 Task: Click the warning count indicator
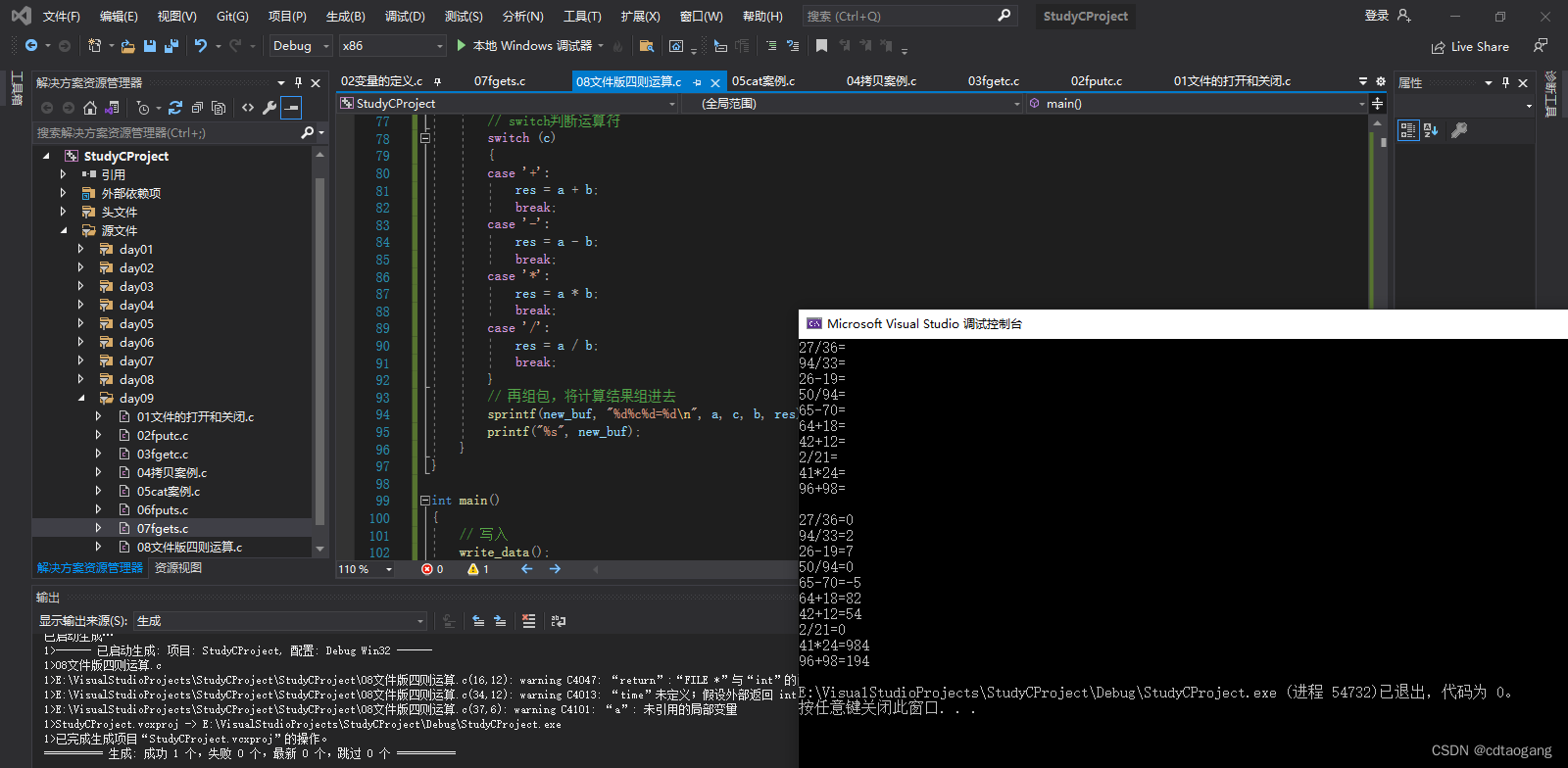478,569
